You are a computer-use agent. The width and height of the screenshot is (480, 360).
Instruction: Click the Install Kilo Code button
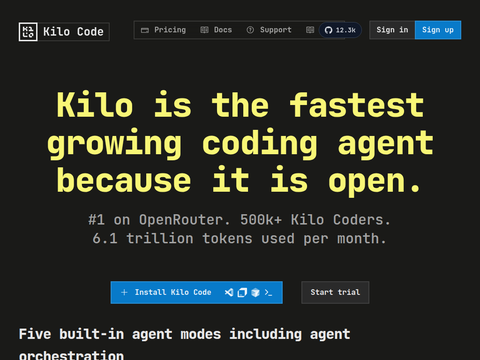click(x=197, y=292)
